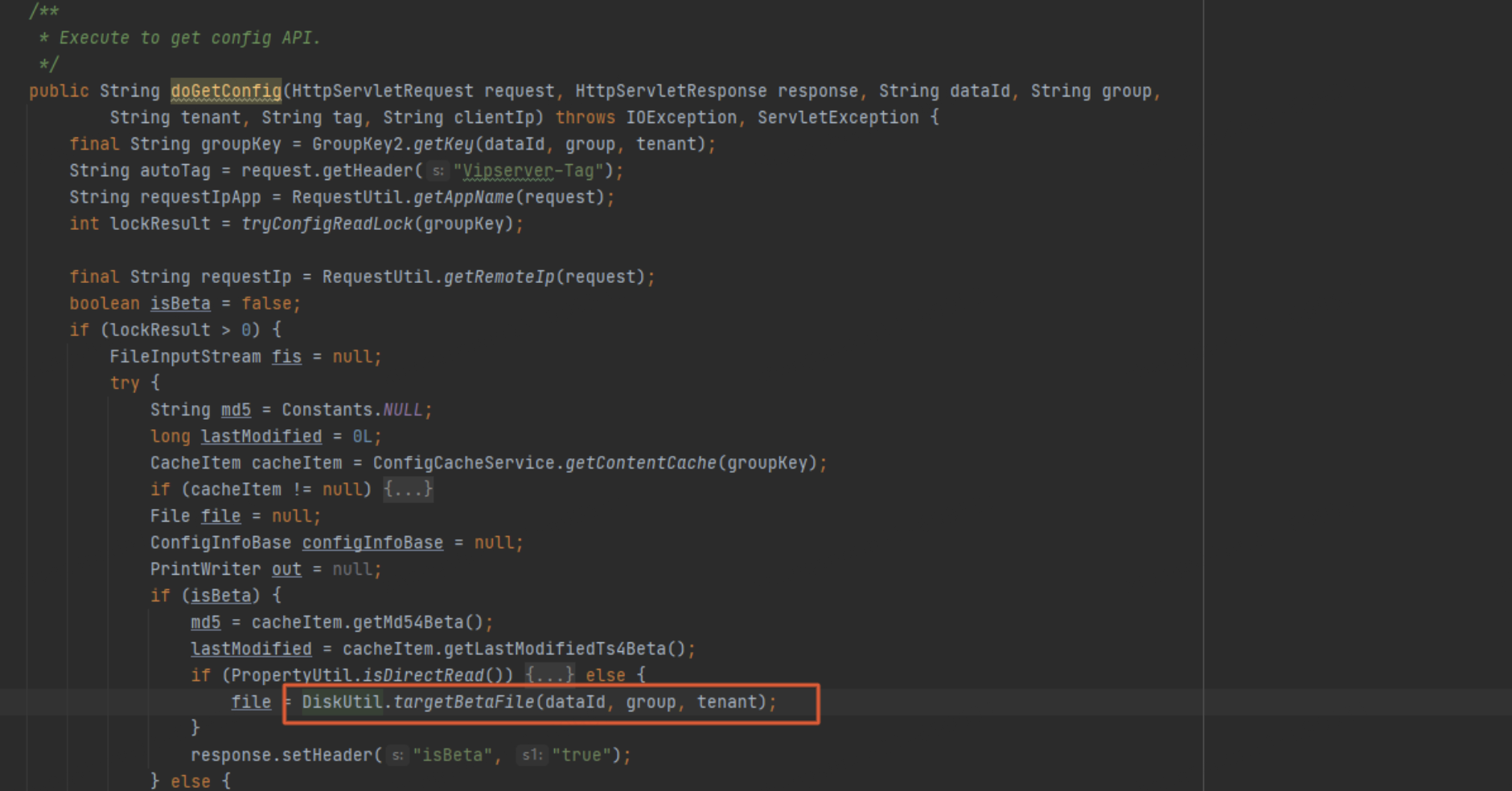This screenshot has height=791, width=1512.
Task: Click the doGetConfig method name
Action: [226, 91]
